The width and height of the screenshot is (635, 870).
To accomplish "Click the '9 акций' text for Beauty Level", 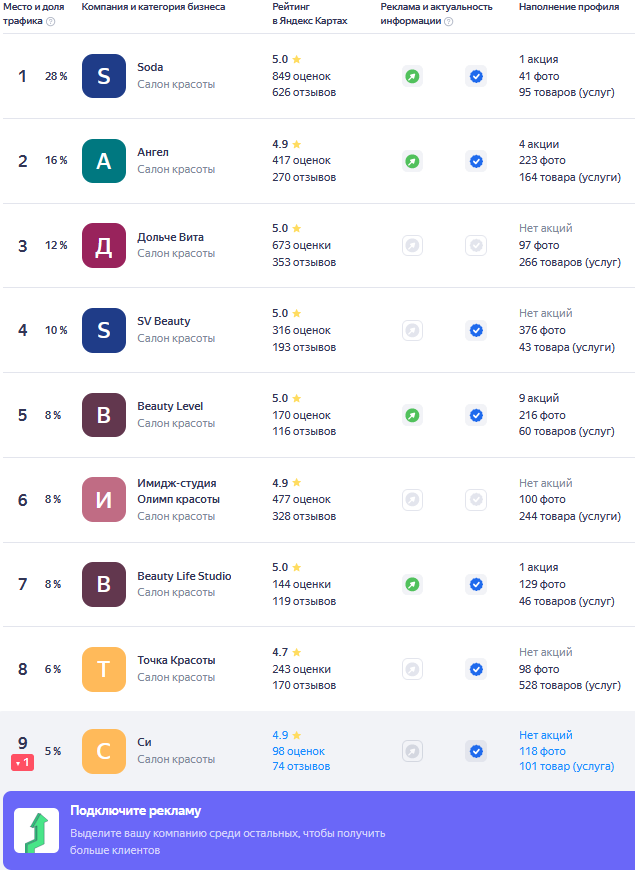I will pyautogui.click(x=539, y=398).
